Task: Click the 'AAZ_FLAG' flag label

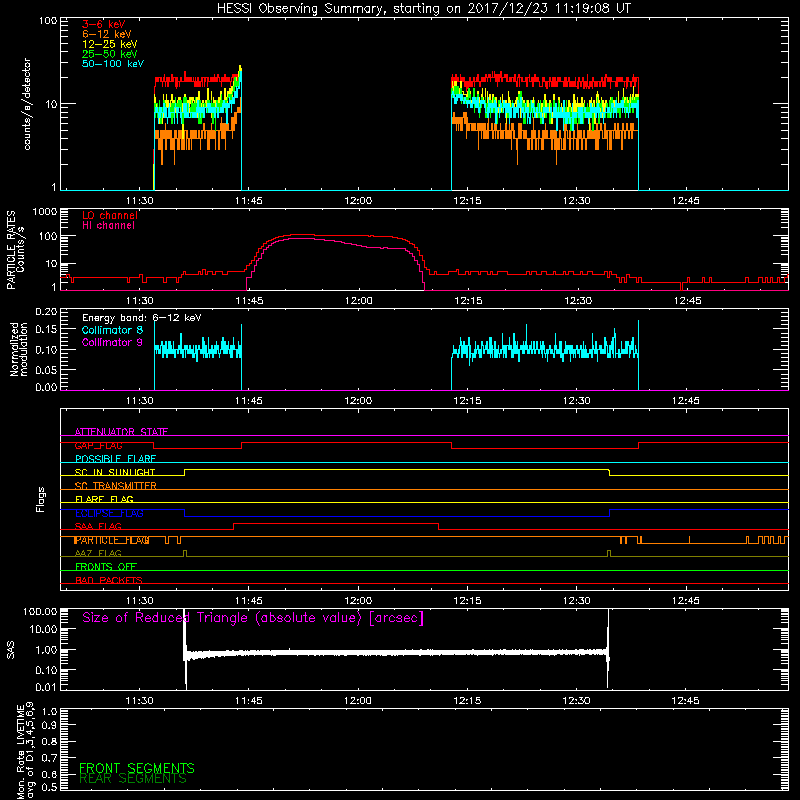Action: click(x=98, y=554)
